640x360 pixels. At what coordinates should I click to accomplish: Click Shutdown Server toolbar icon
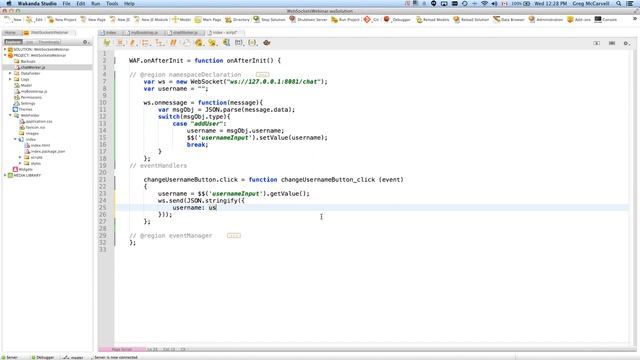click(x=308, y=20)
